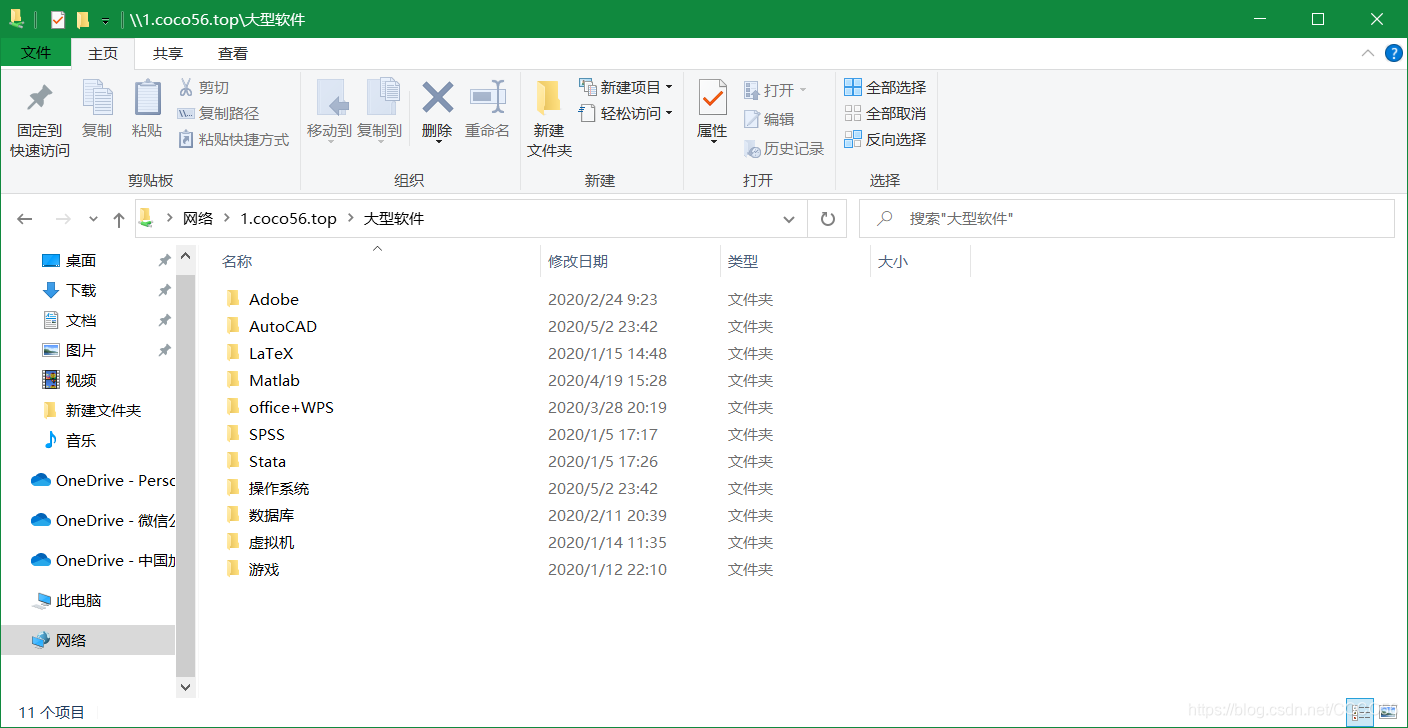1408x728 pixels.
Task: Click the Delete (删除) X icon
Action: coord(437,98)
